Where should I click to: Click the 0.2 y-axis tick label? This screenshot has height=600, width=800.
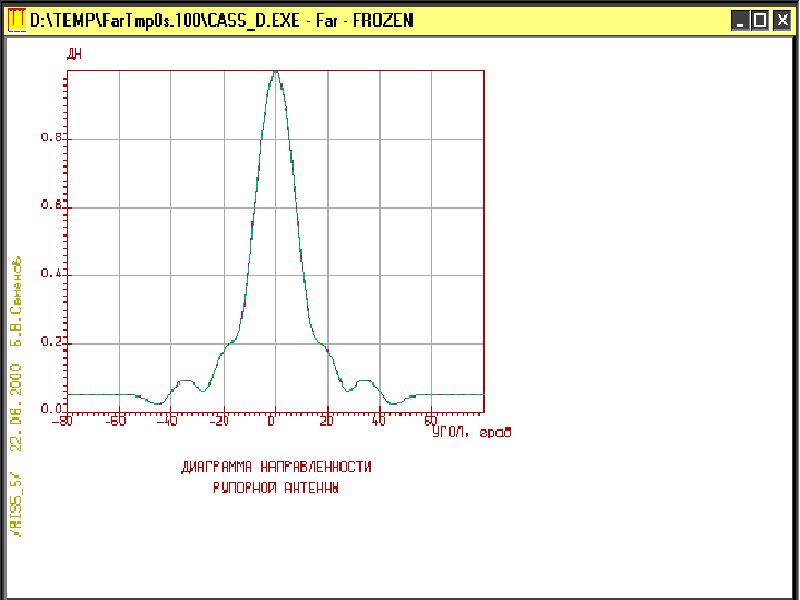tap(51, 341)
